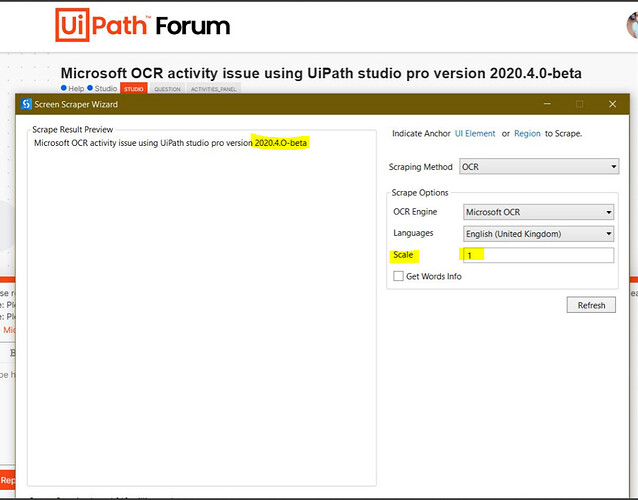The width and height of the screenshot is (638, 500).
Task: Select the orange STUDIO tag
Action: (134, 89)
